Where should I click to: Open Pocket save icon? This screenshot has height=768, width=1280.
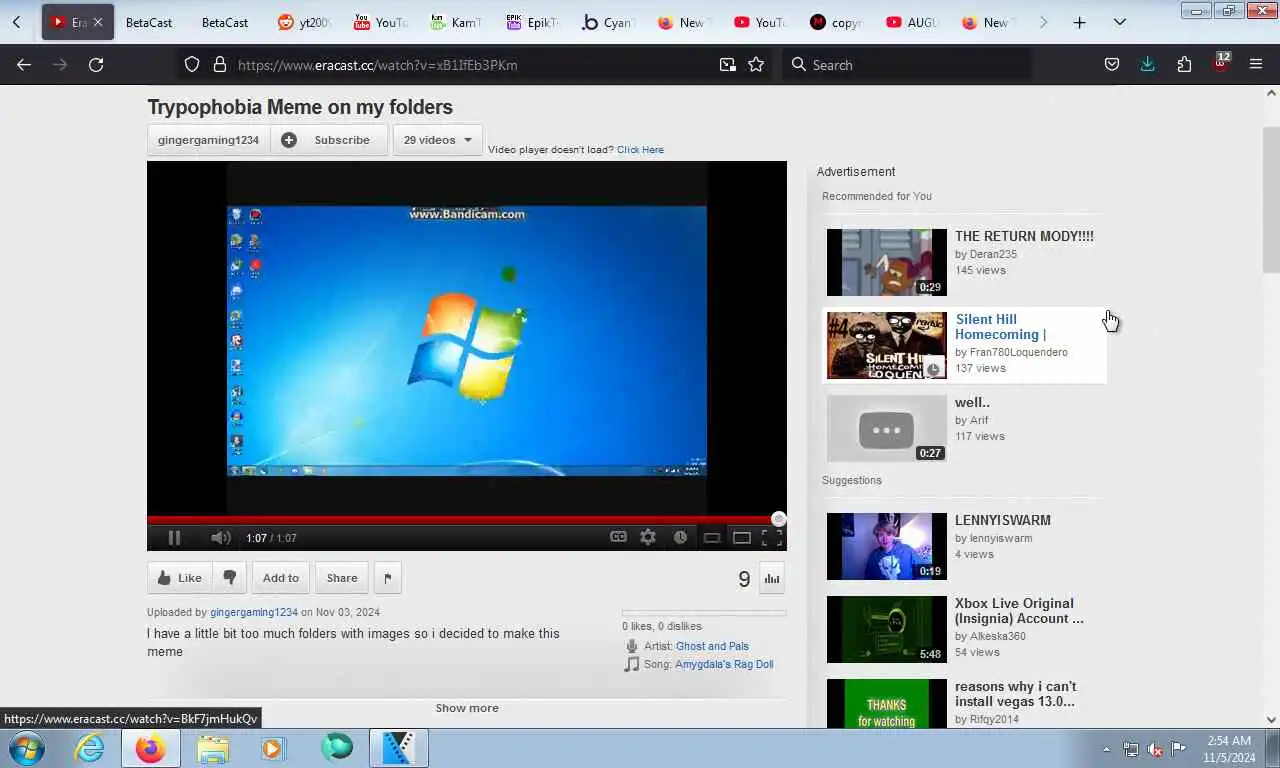(x=1112, y=64)
